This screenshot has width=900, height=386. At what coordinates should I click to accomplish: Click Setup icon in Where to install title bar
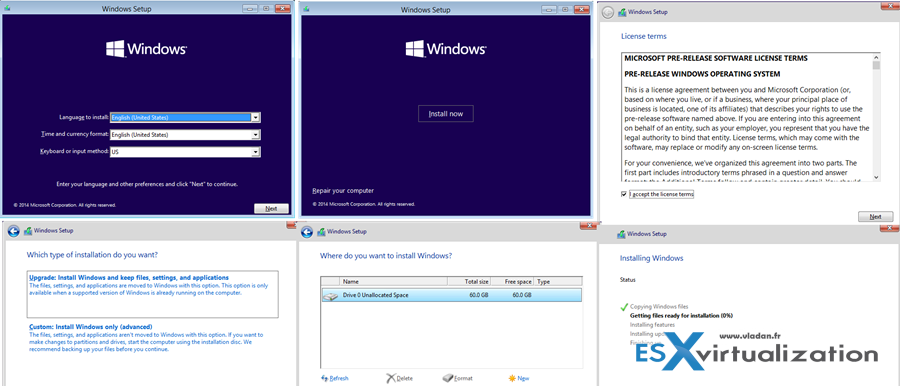pos(321,231)
